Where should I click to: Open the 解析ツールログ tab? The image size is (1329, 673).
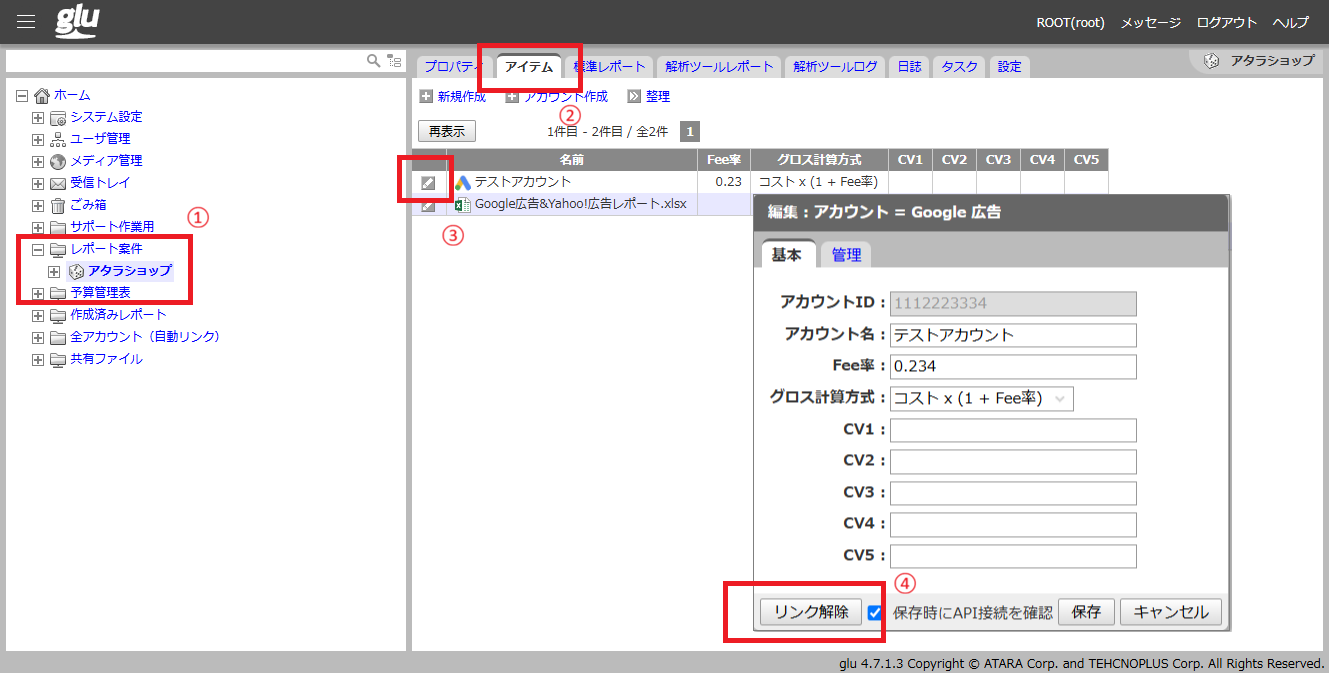(835, 67)
